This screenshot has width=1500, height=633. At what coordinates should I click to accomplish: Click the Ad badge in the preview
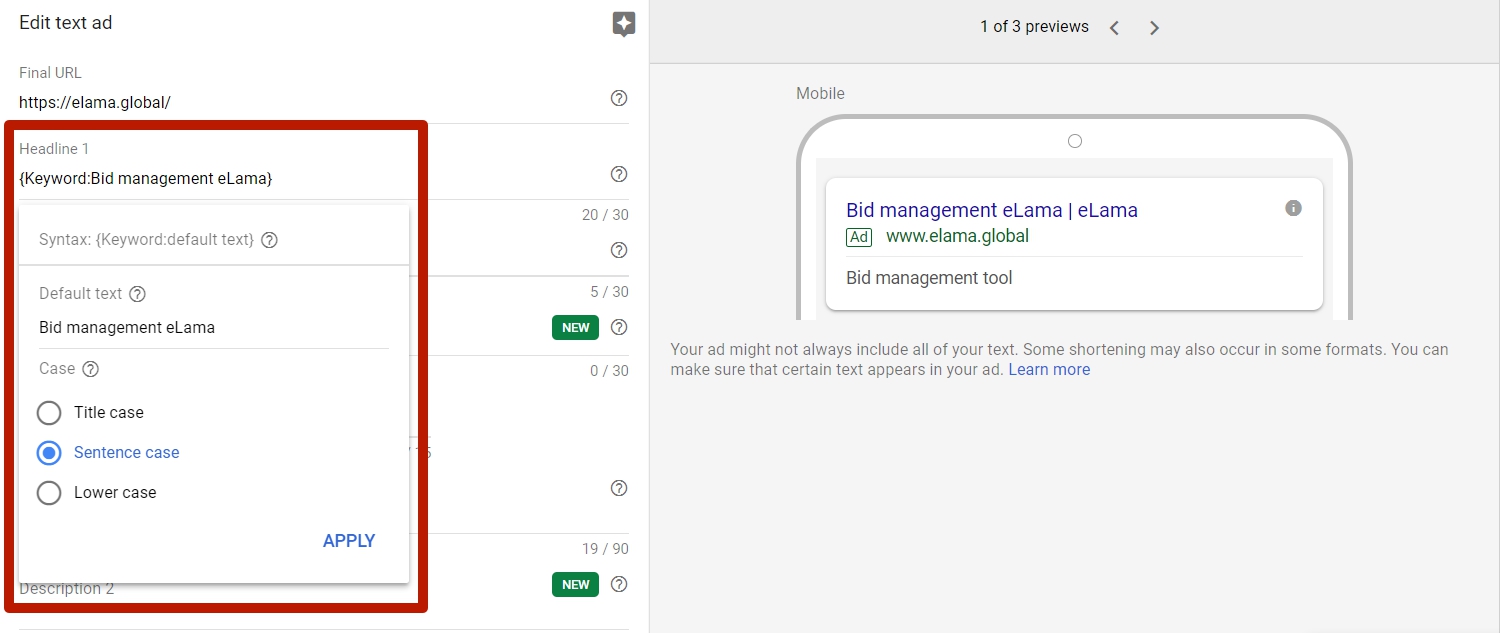(859, 237)
